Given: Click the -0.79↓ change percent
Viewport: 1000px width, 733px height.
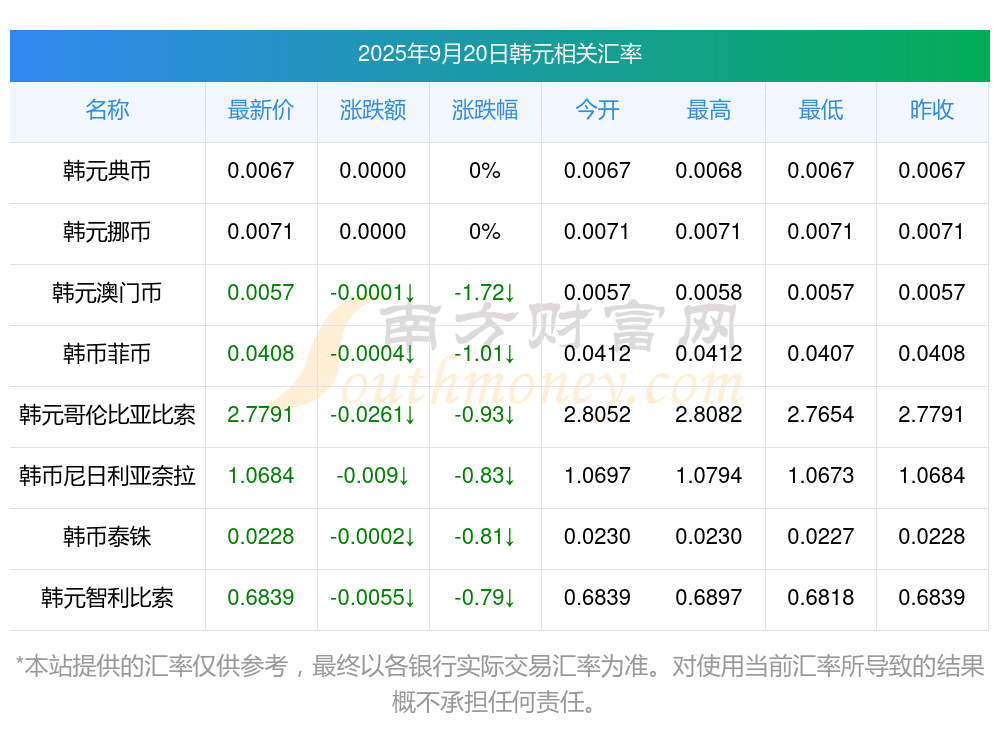Looking at the screenshot, I should click(x=485, y=598).
